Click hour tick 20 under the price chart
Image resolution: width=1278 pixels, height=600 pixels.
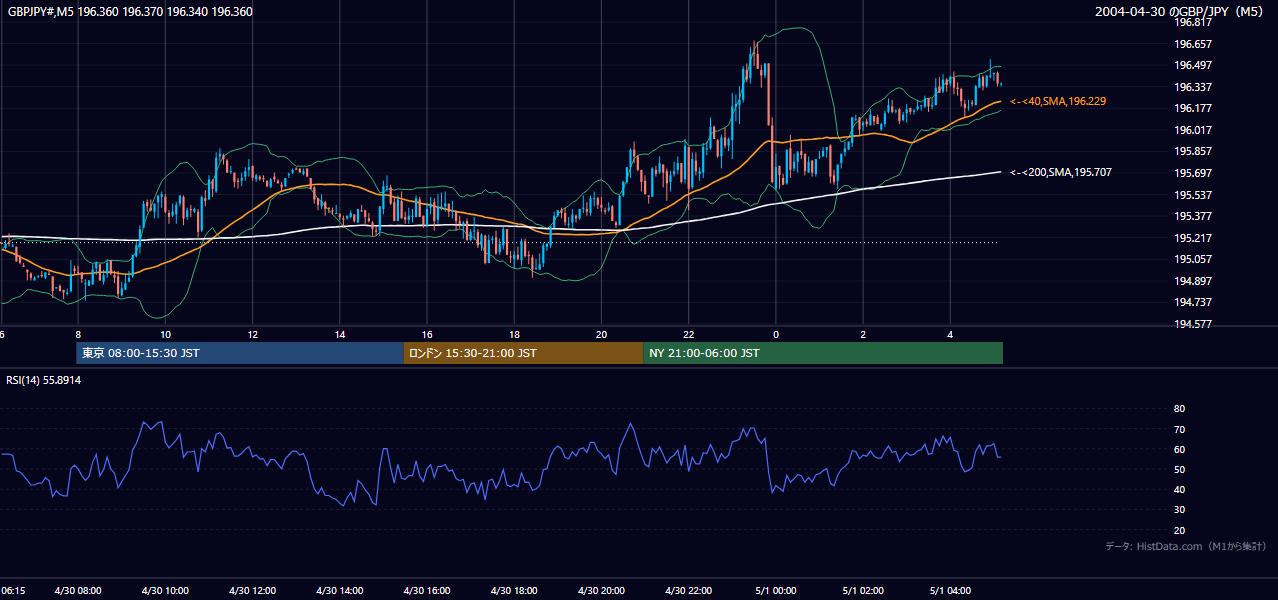click(x=601, y=335)
